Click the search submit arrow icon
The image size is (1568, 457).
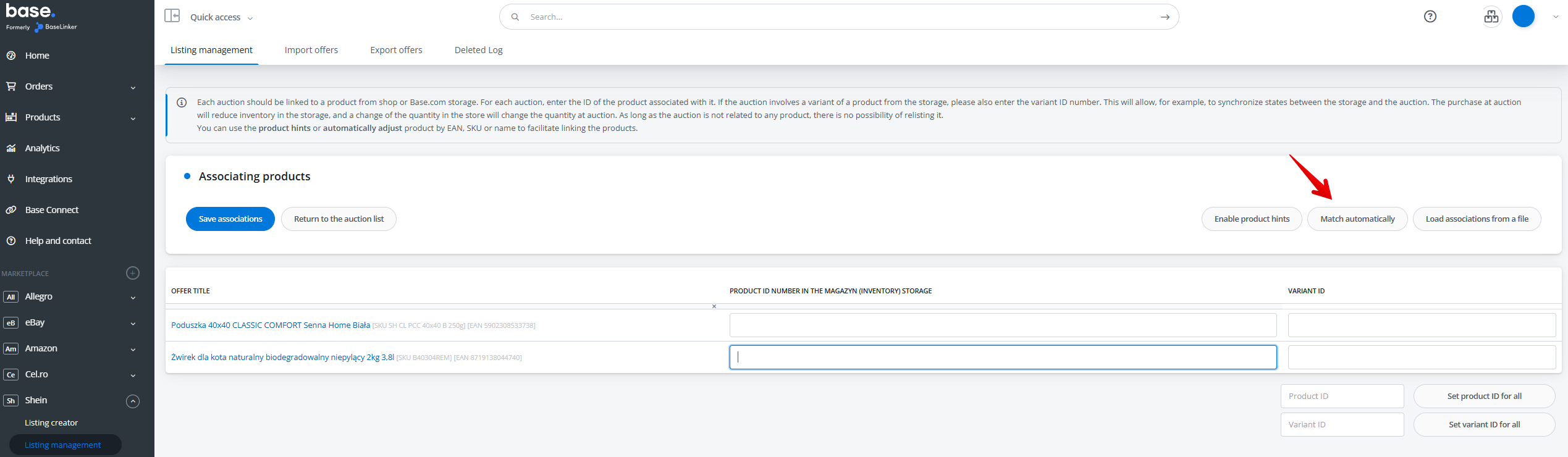click(x=1165, y=17)
